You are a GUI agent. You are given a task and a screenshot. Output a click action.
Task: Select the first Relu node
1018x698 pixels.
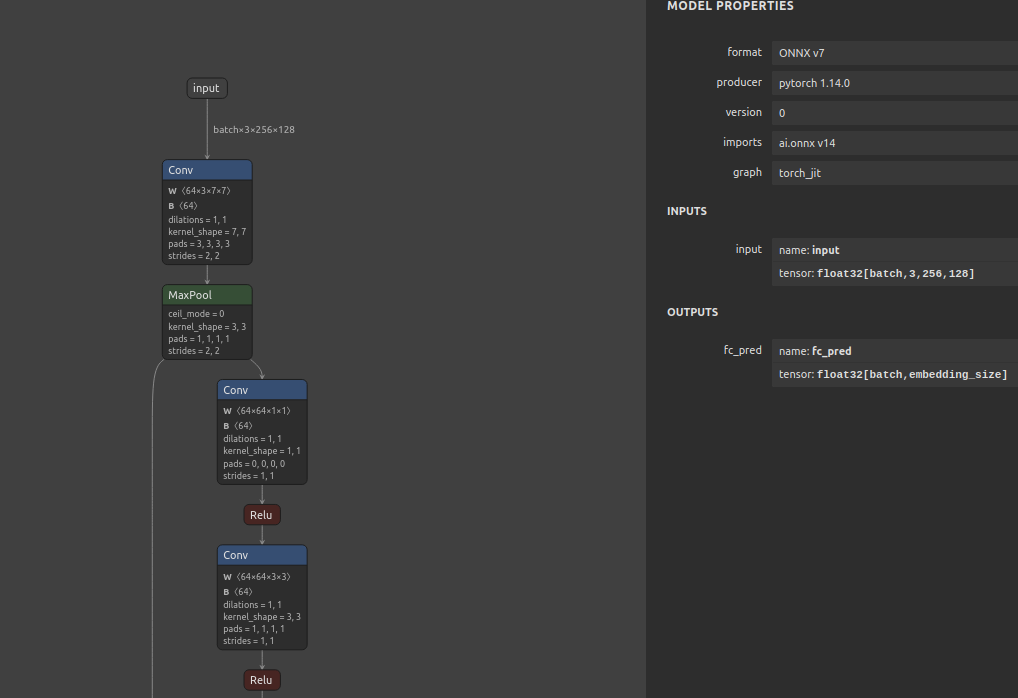[x=261, y=515]
